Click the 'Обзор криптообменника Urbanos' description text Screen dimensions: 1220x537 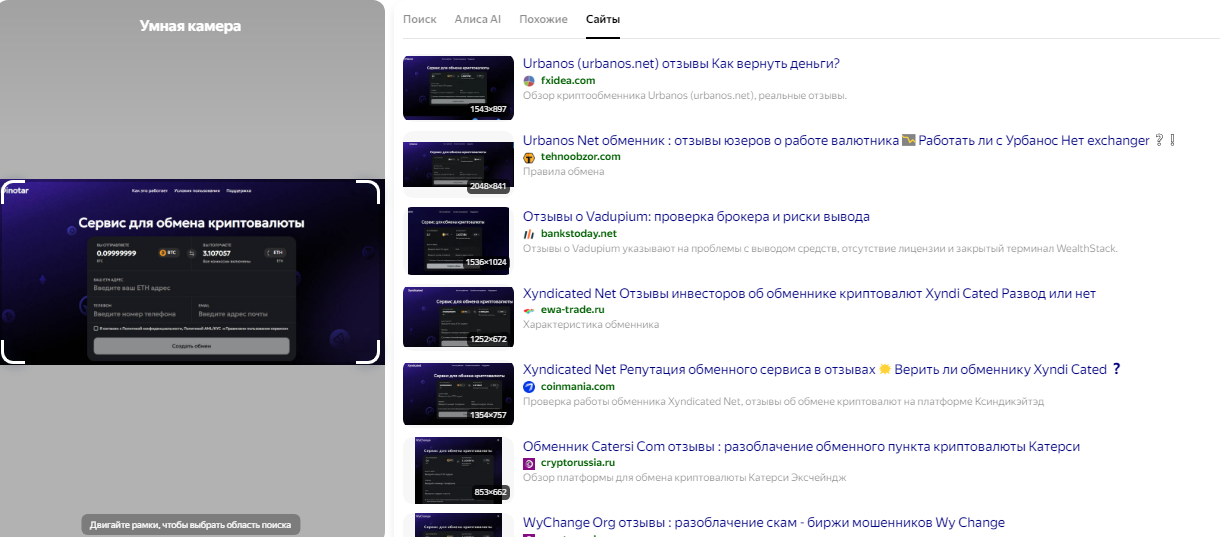685,96
